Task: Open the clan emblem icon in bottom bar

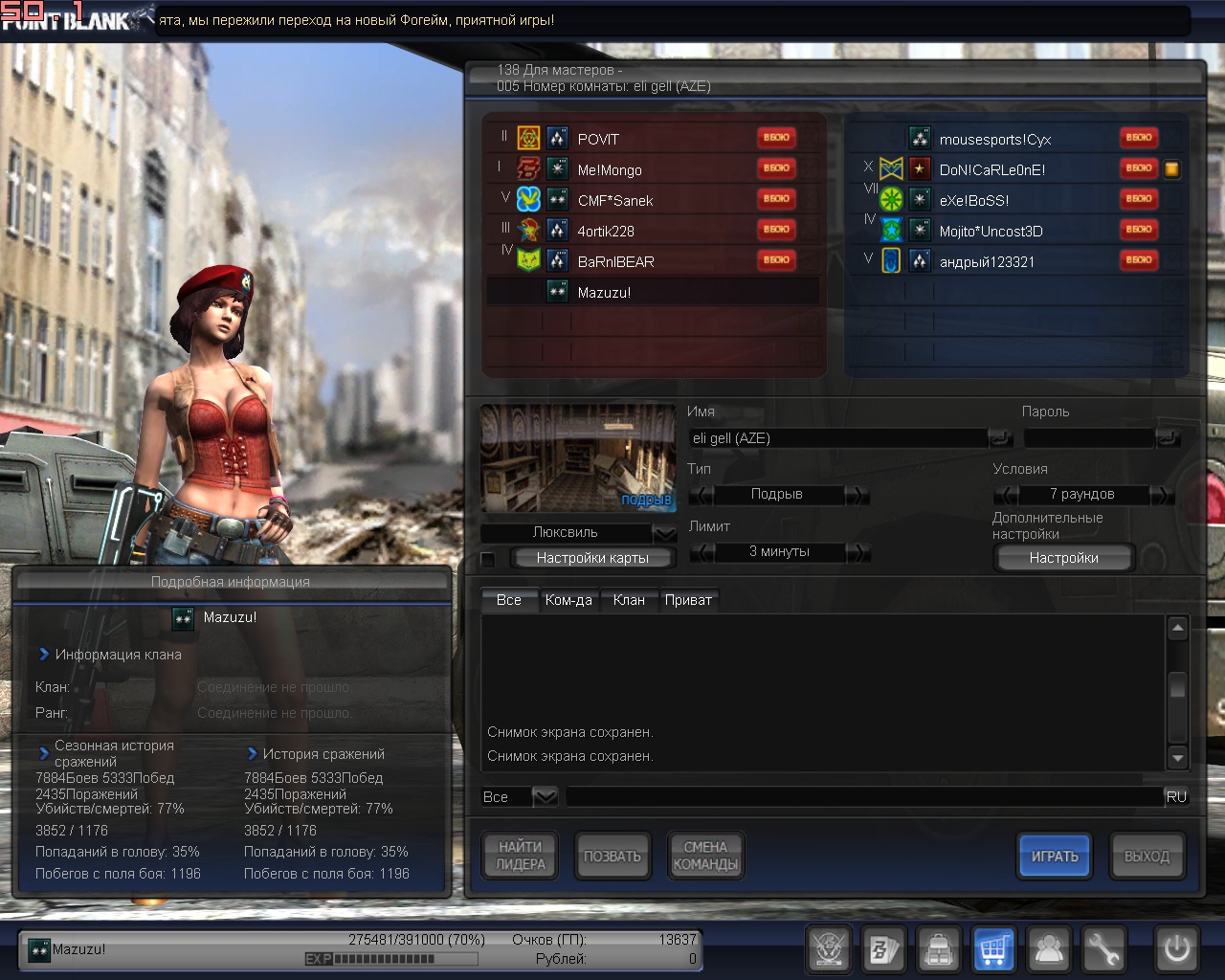Action: point(829,950)
